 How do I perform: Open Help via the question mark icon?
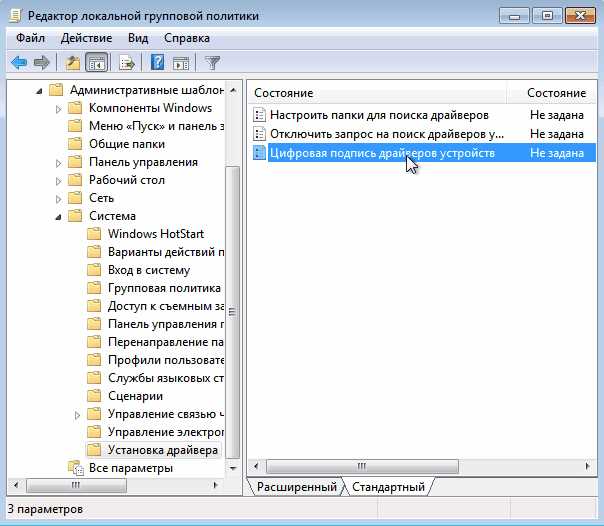[x=157, y=62]
